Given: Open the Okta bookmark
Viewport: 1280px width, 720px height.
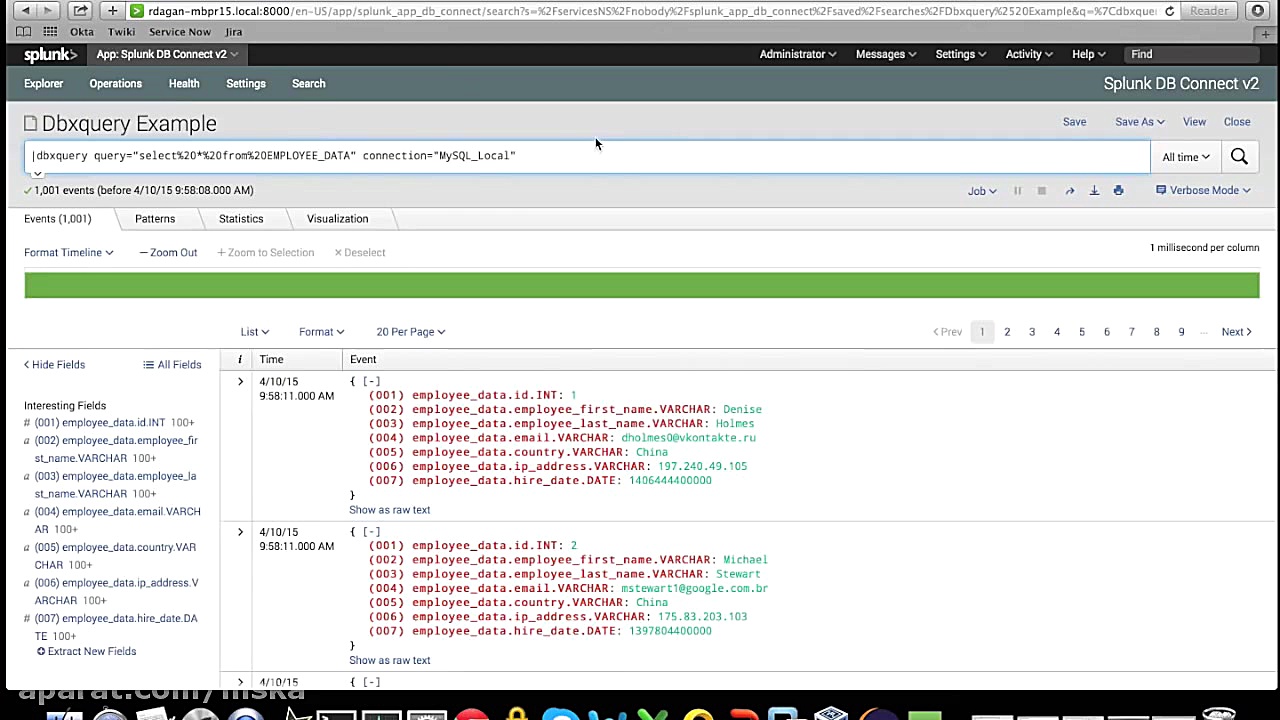Looking at the screenshot, I should tap(82, 32).
